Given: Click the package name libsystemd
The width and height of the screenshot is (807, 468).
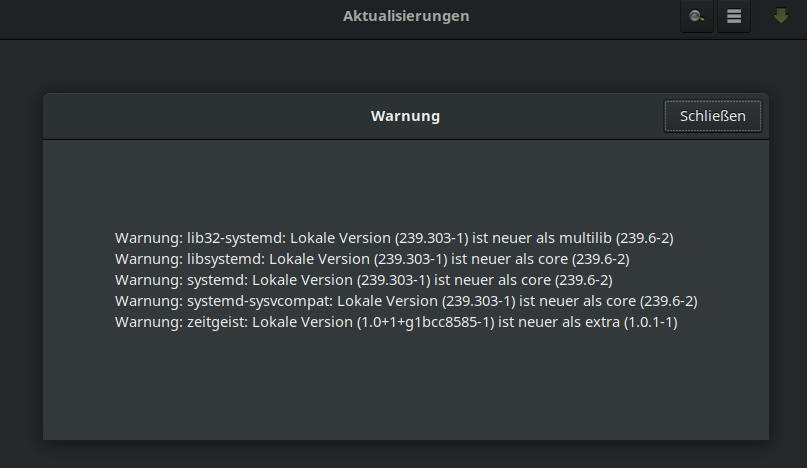Looking at the screenshot, I should [226, 259].
